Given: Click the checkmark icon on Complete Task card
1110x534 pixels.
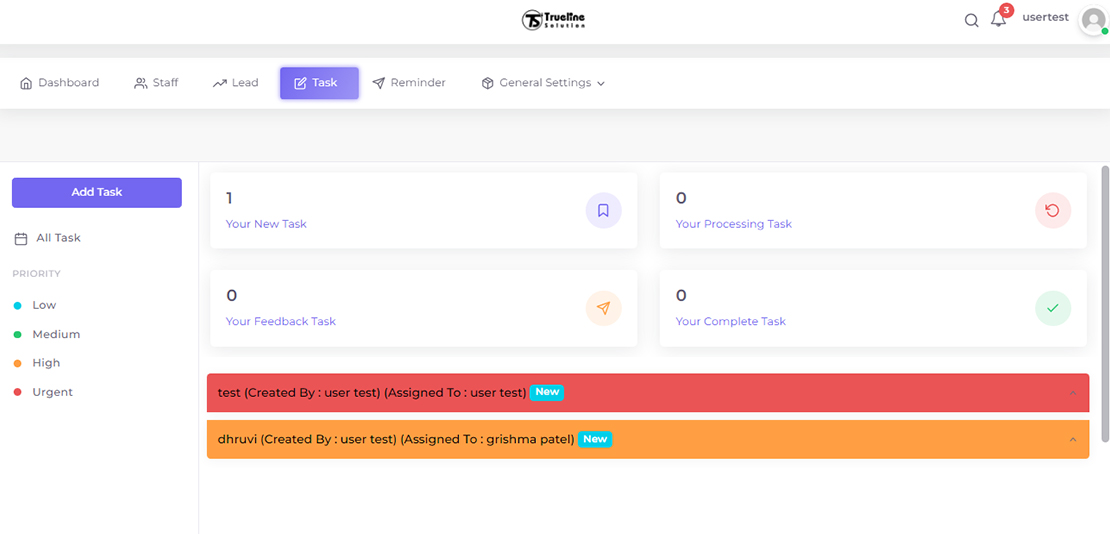Looking at the screenshot, I should (x=1052, y=308).
